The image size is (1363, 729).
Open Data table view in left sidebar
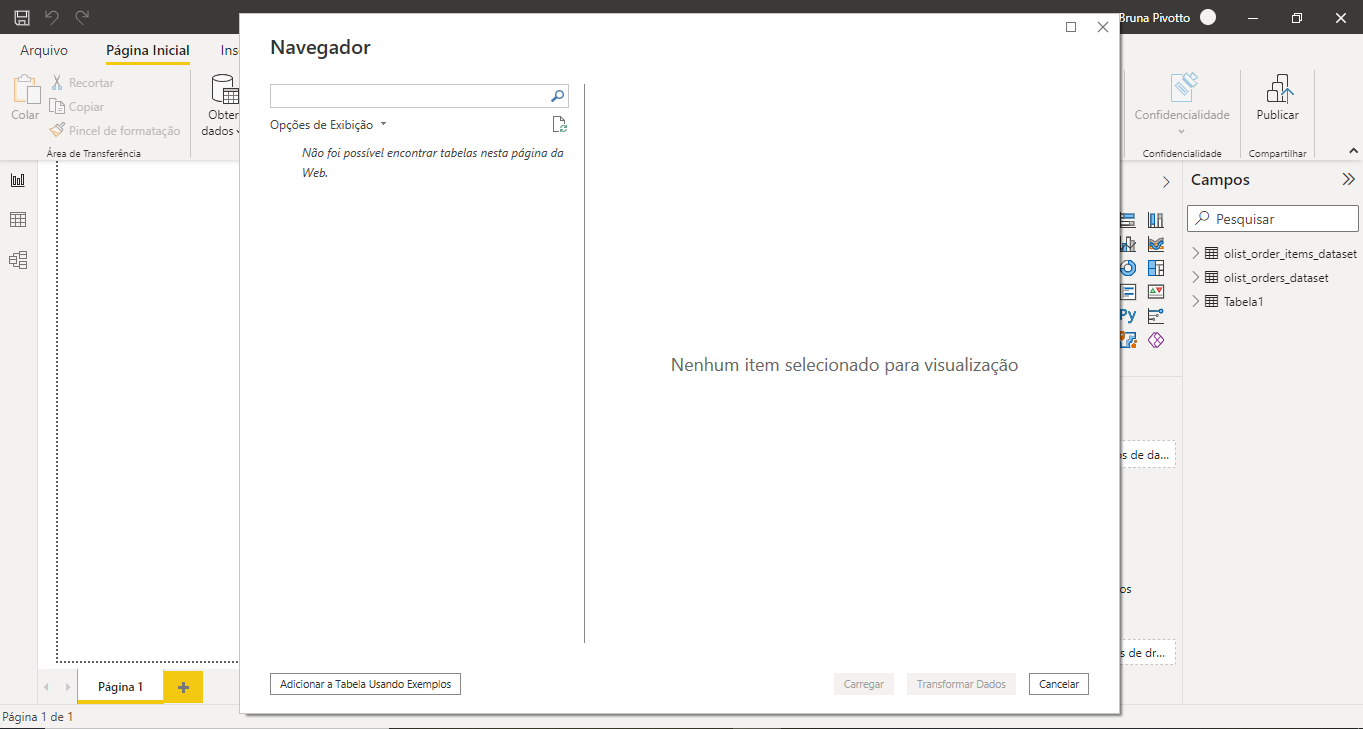point(18,220)
